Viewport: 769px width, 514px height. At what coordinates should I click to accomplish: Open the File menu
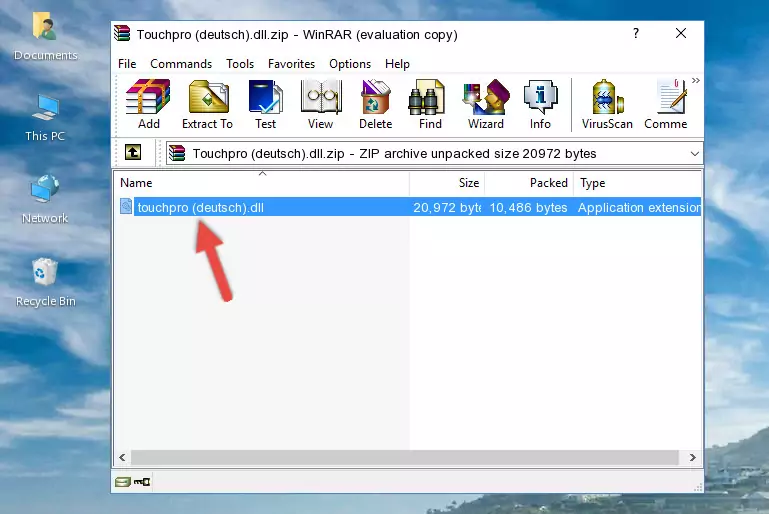[x=127, y=64]
